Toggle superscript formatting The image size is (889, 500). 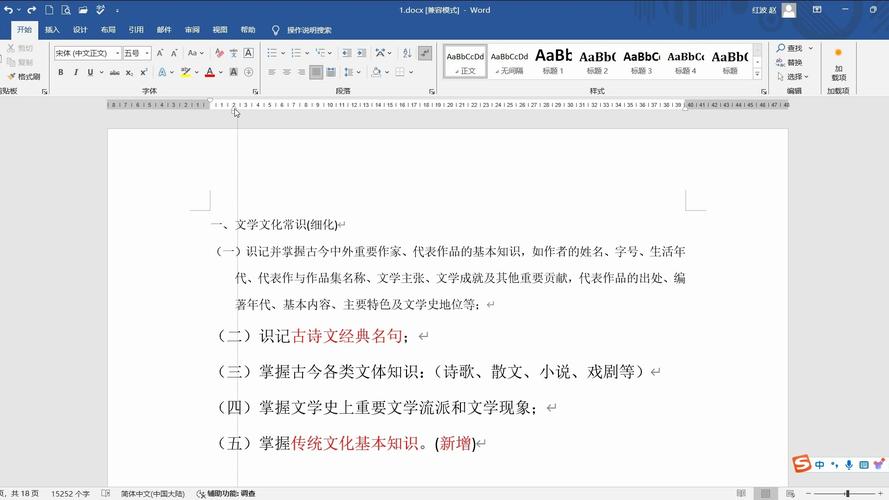[x=144, y=73]
